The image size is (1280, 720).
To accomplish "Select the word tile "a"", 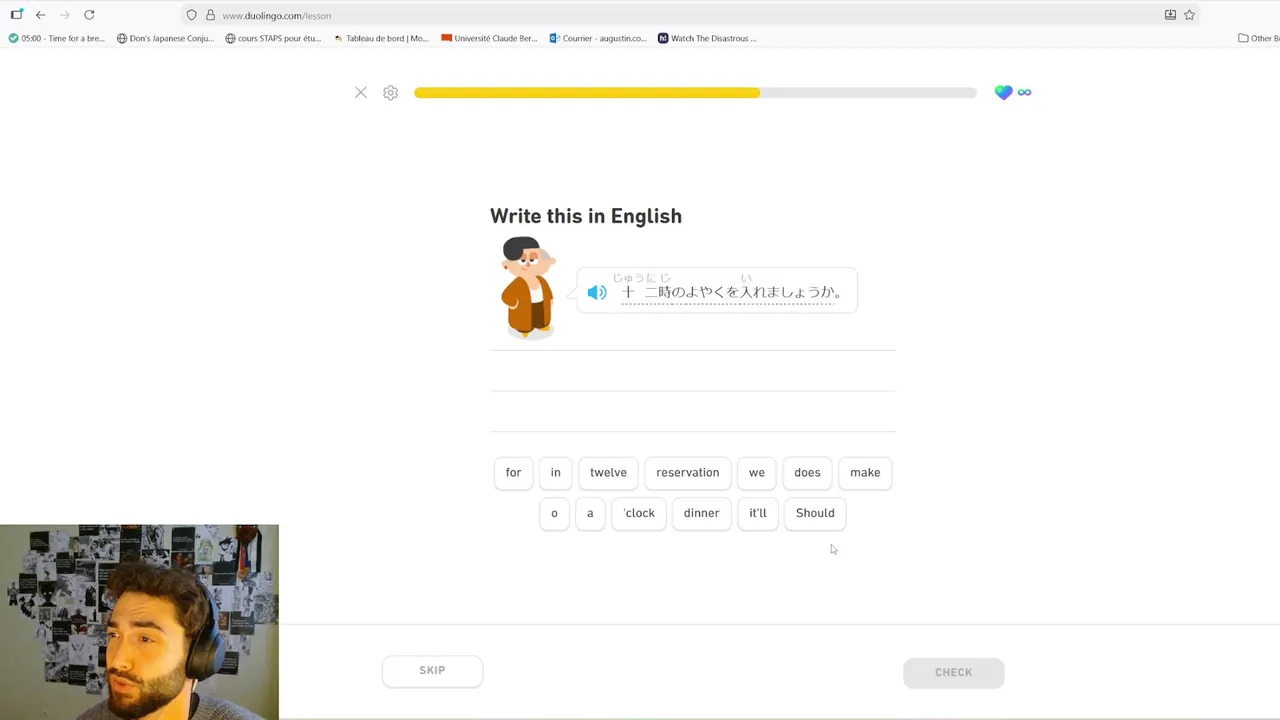I will (590, 513).
